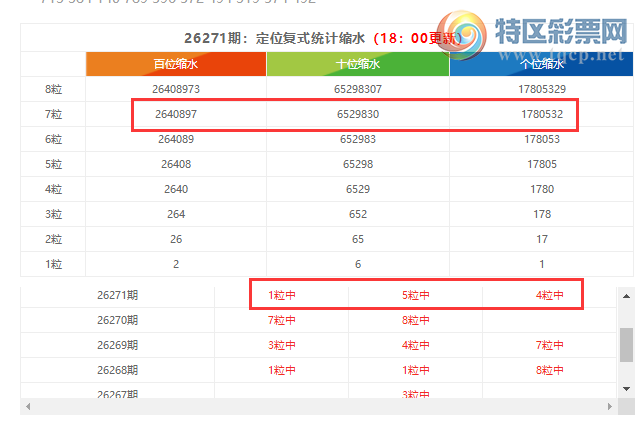Viewport: 637px width, 435px height.
Task: Click the vertical scrollbar up arrow
Action: coord(626,296)
